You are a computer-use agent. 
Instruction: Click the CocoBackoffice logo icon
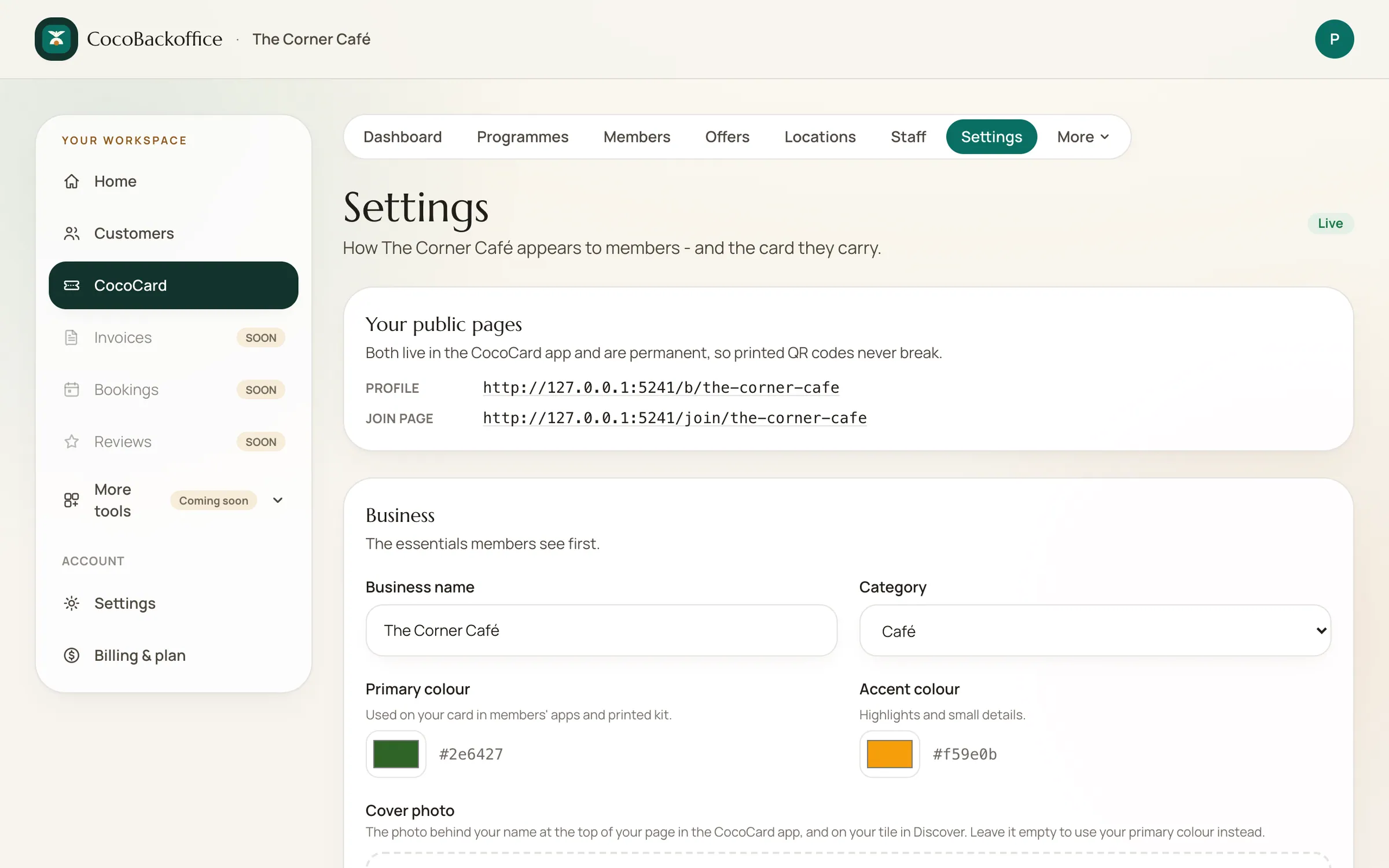coord(56,39)
